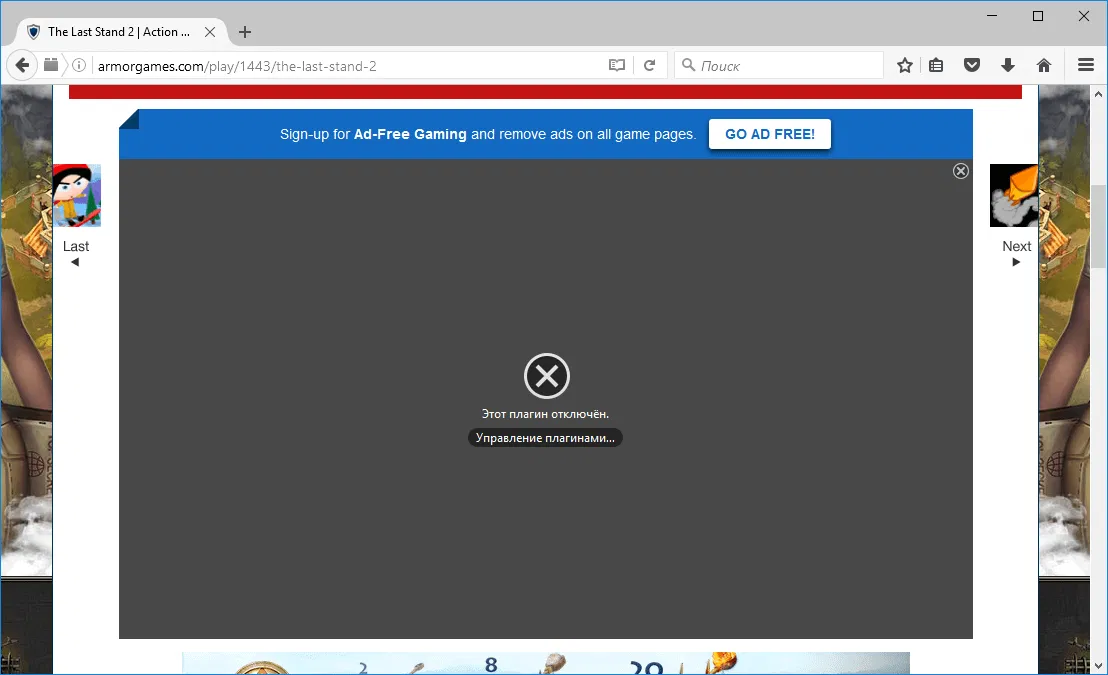Go to the Next game thumbnail

coord(1014,195)
